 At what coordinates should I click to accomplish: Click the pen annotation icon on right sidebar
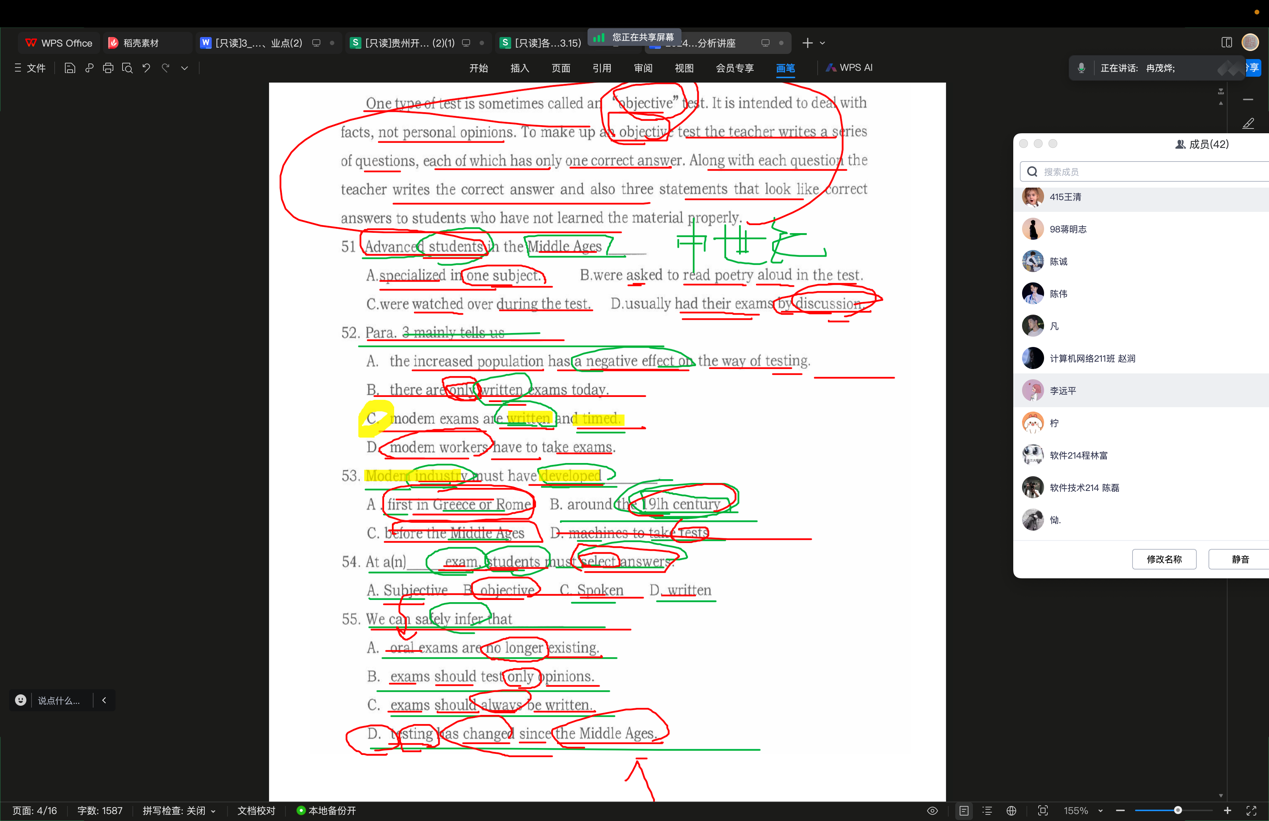tap(1248, 124)
